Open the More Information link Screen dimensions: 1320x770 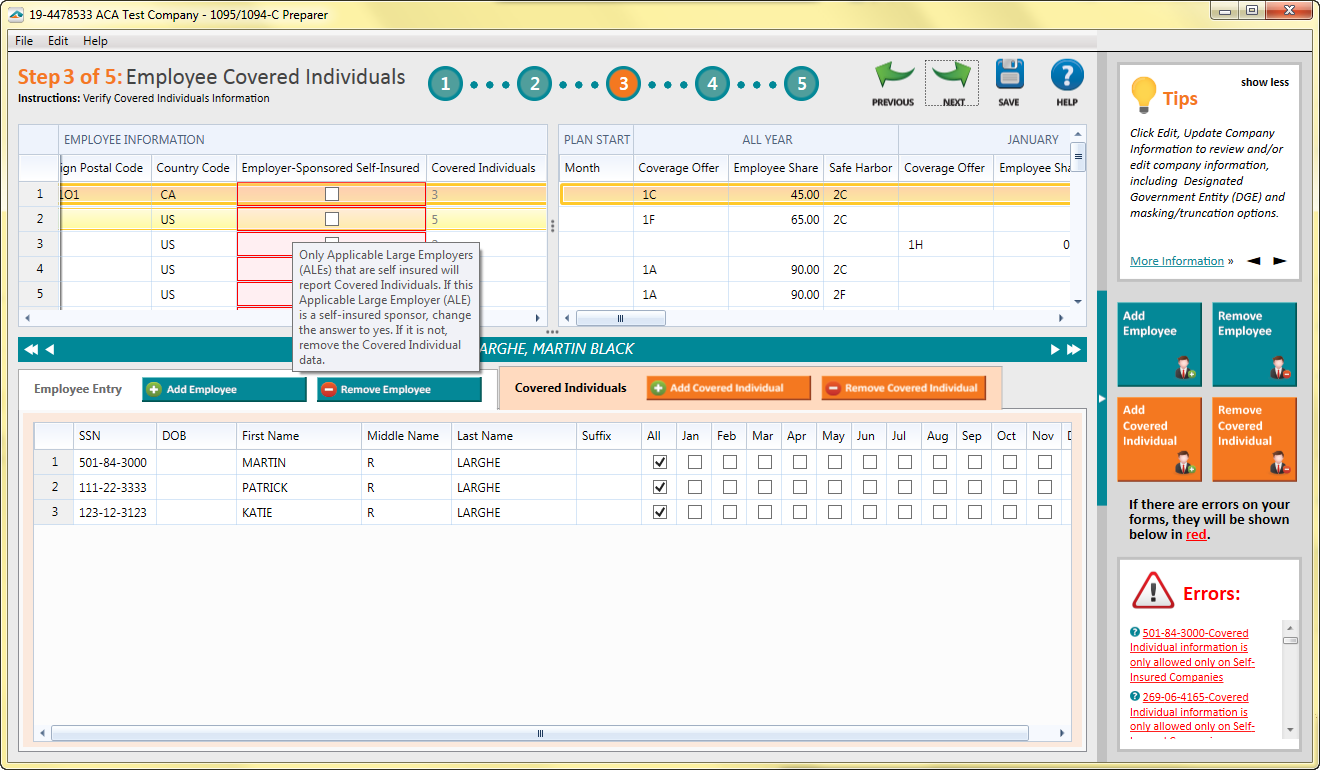pyautogui.click(x=1176, y=261)
